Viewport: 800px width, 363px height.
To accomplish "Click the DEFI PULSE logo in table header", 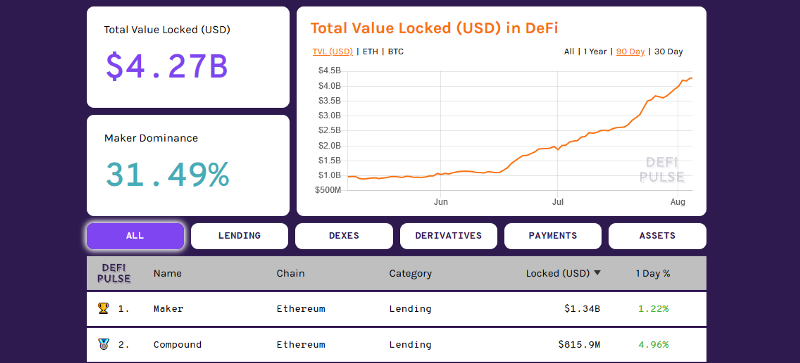I will pyautogui.click(x=114, y=273).
